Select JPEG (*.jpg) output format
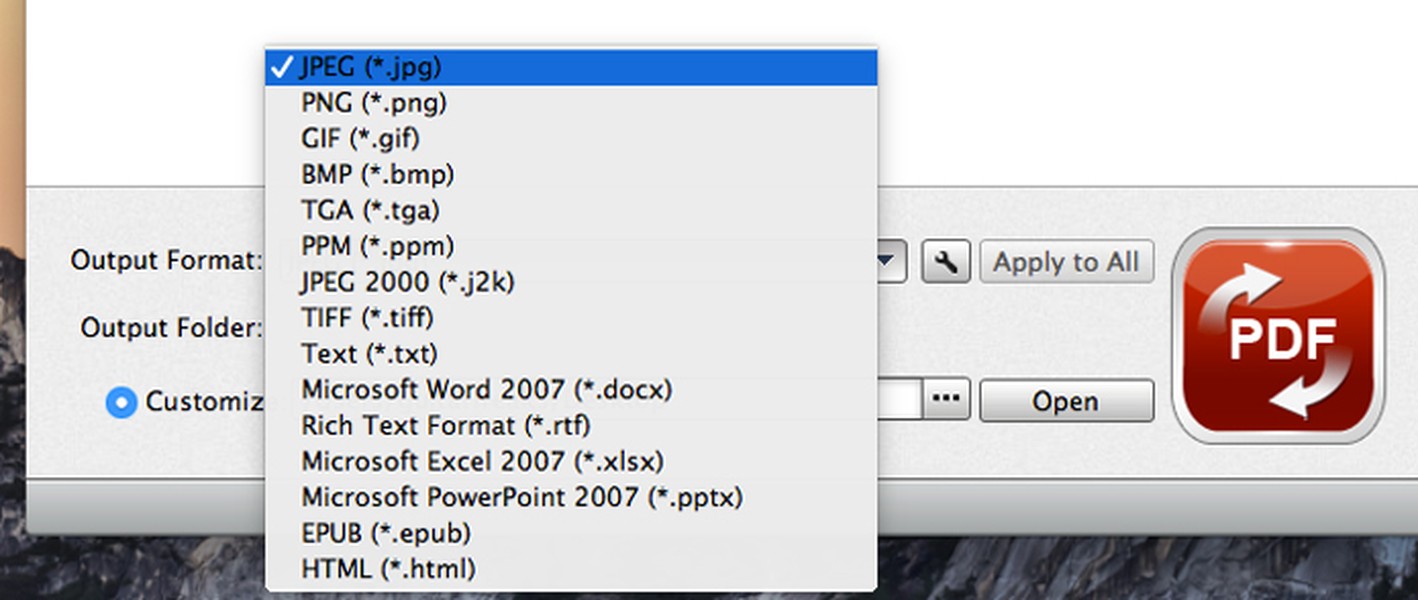This screenshot has height=600, width=1418. 370,66
